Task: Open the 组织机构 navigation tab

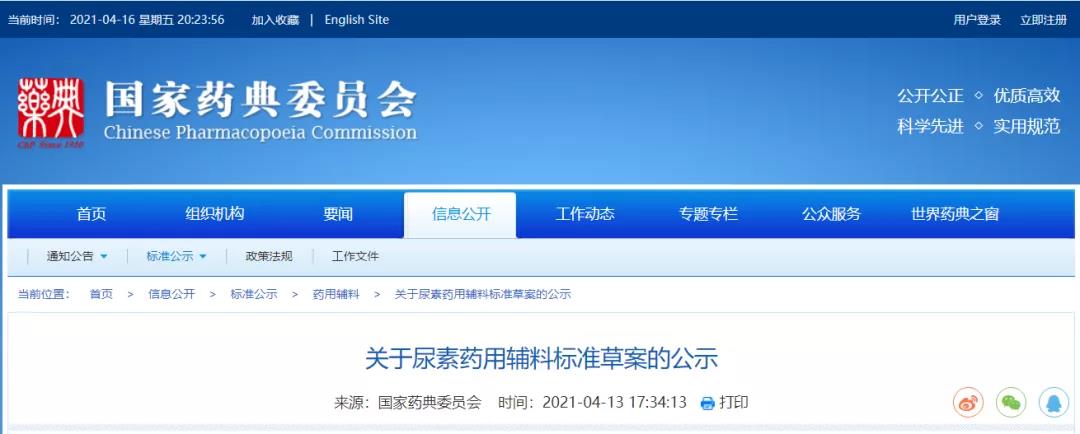Action: pos(214,214)
